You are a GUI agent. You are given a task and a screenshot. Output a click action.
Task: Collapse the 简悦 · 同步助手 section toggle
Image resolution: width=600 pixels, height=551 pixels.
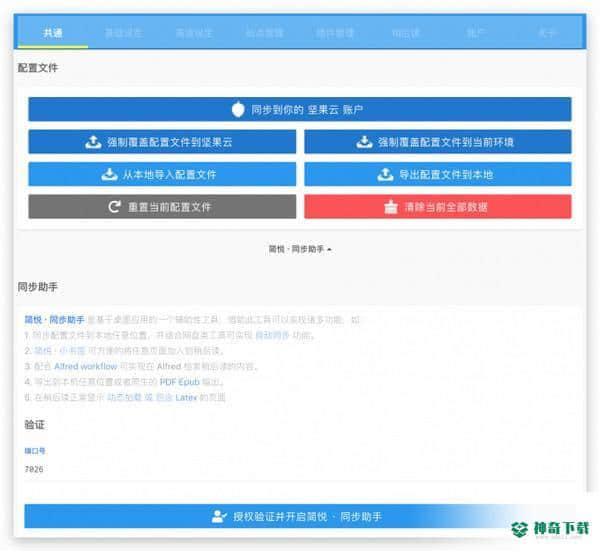[300, 249]
